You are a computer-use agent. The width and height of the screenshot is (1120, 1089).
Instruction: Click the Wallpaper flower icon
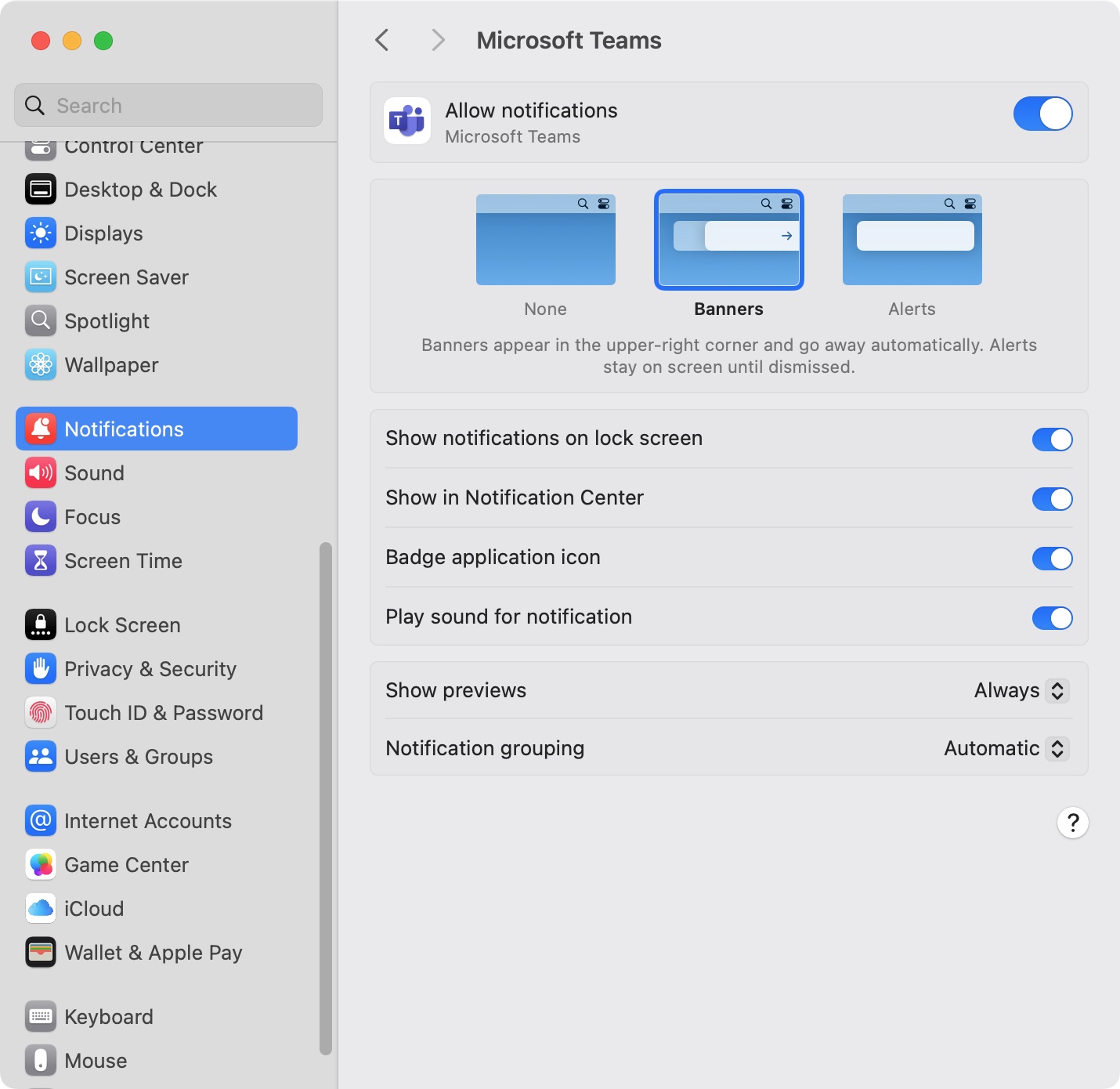tap(41, 365)
